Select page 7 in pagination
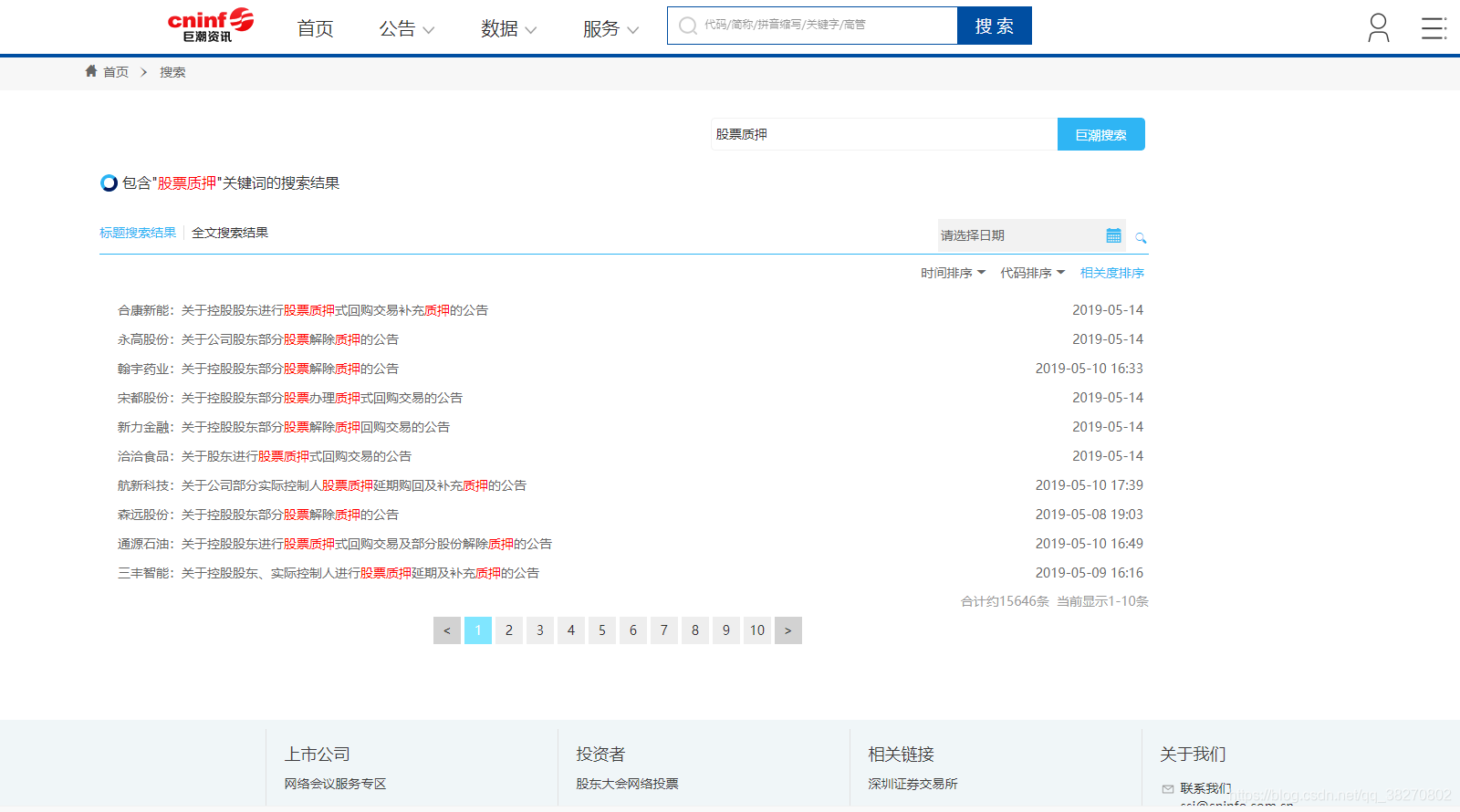 pyautogui.click(x=664, y=630)
